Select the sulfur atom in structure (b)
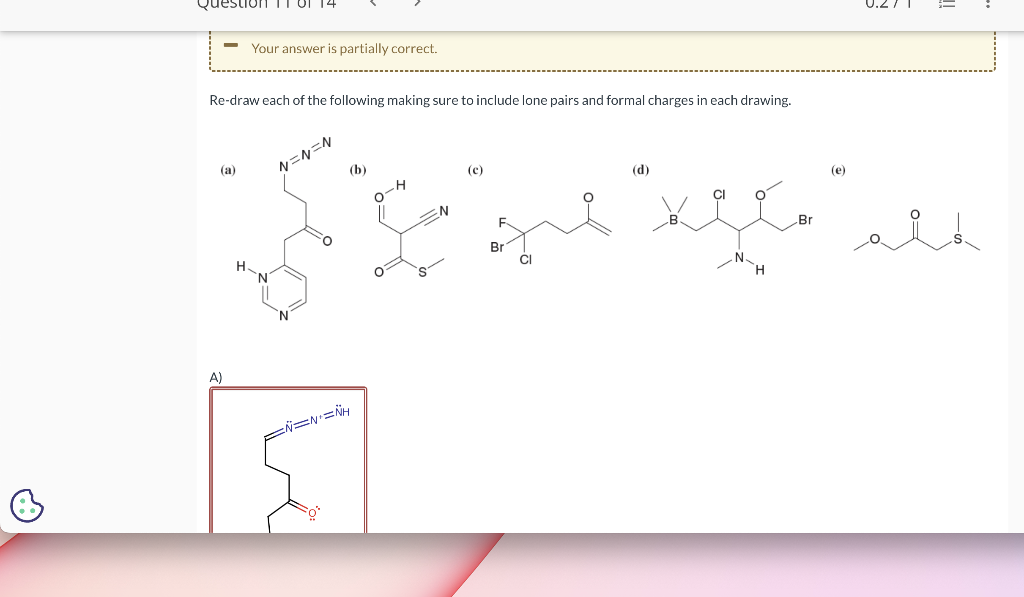 421,269
